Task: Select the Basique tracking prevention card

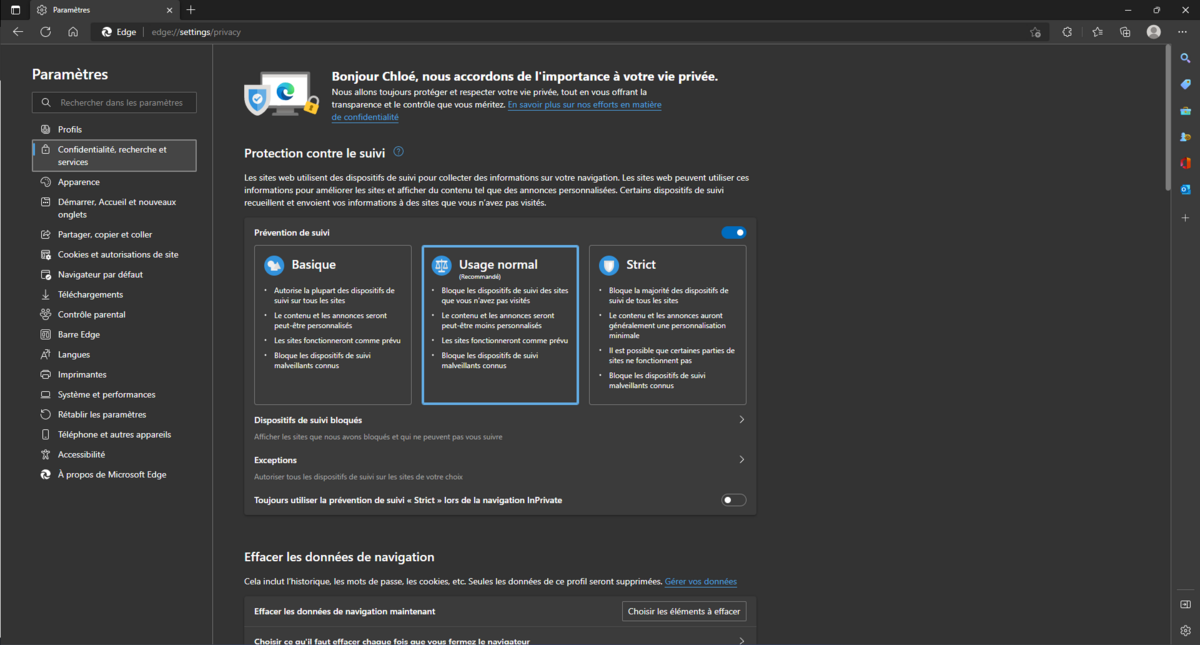Action: tap(333, 325)
